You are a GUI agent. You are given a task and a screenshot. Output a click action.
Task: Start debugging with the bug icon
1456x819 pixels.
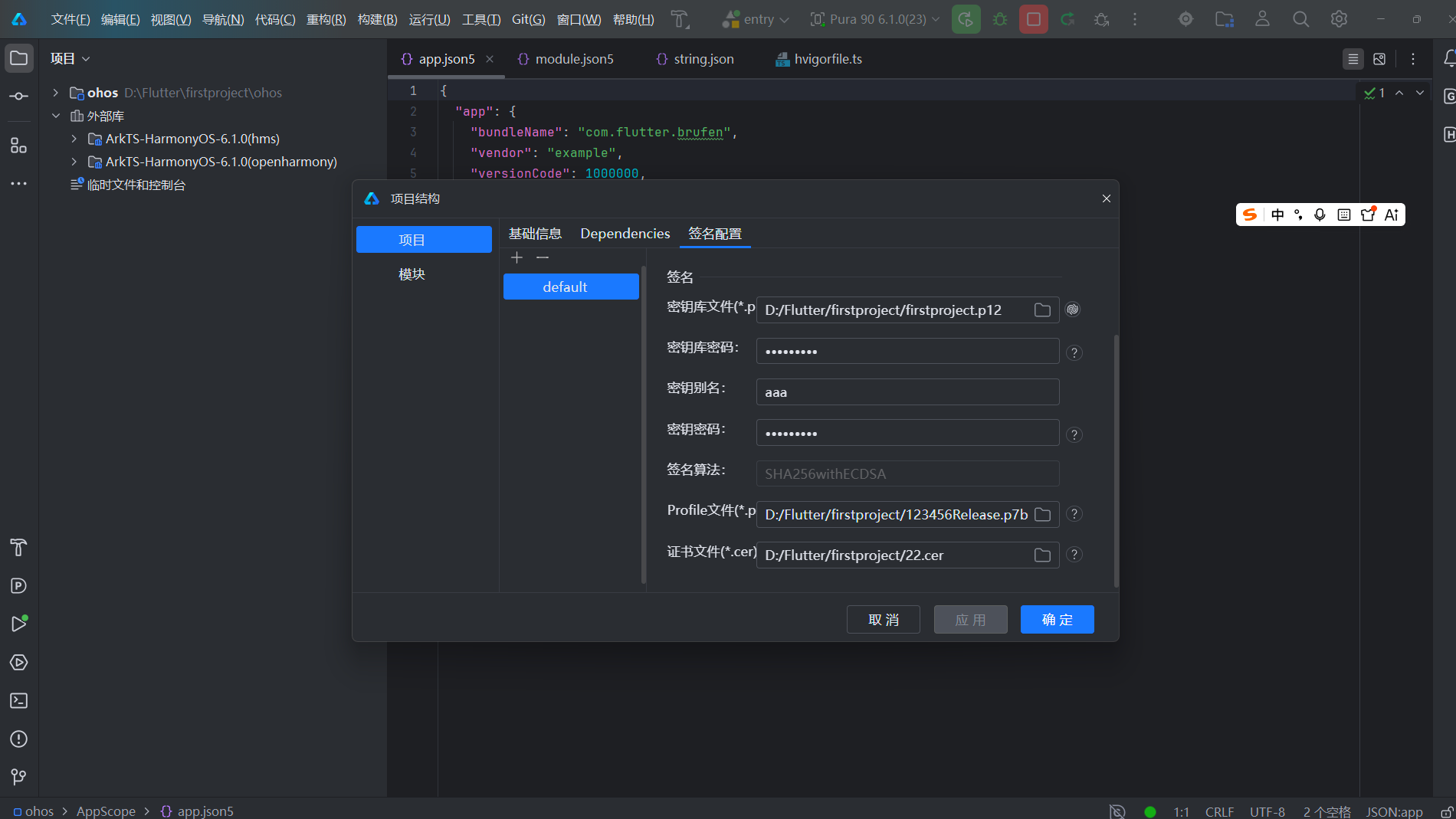1000,19
